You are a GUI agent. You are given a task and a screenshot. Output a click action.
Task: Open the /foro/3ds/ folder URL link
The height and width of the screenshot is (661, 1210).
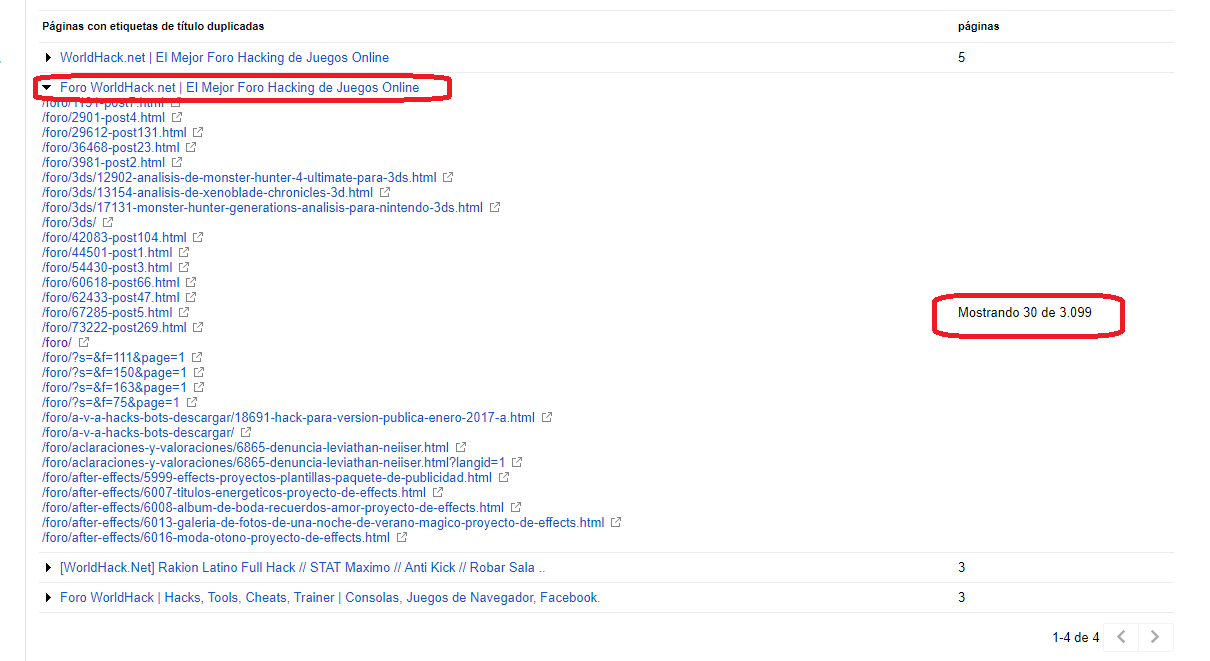click(69, 222)
